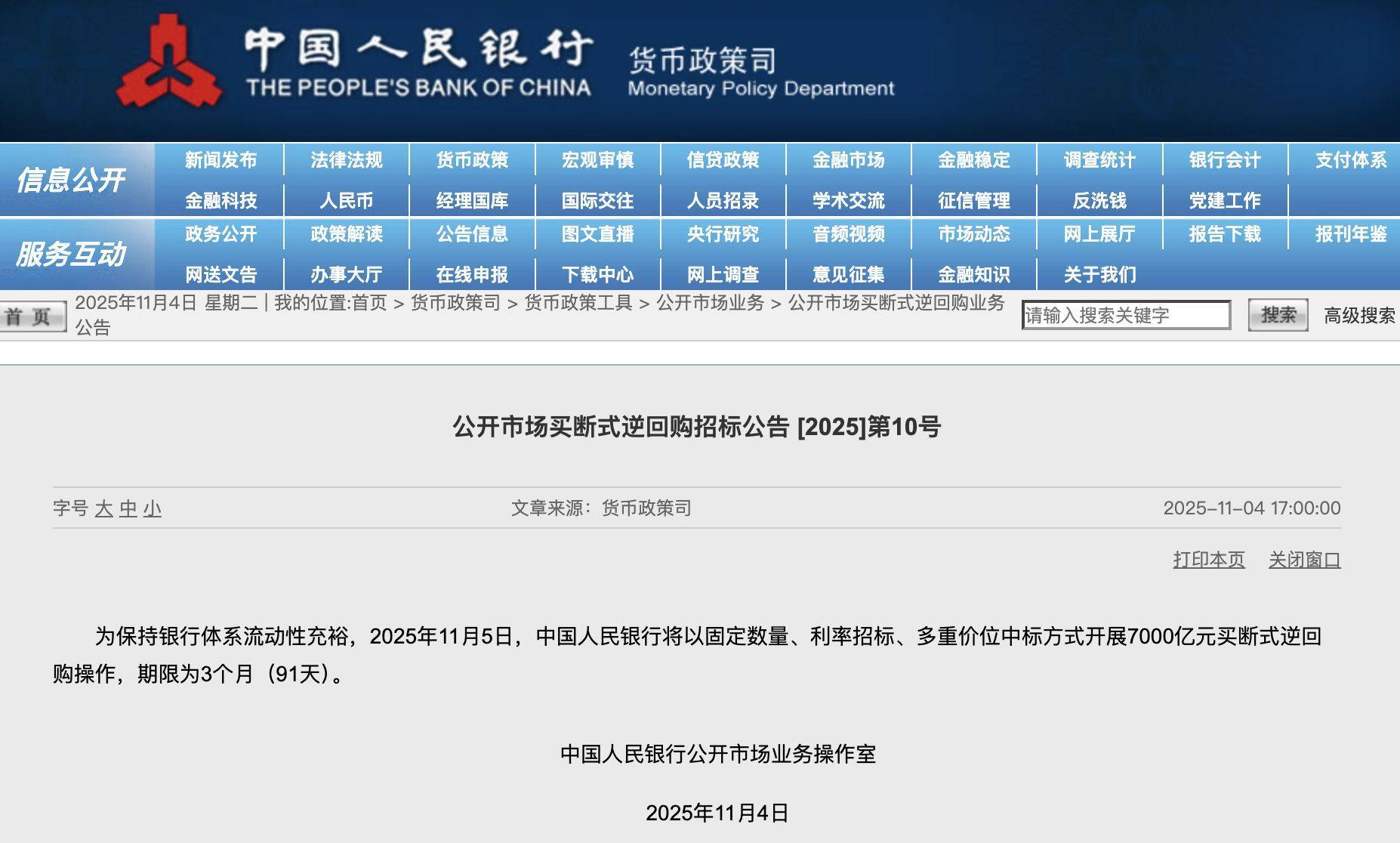Open the 公告信息 announcements section
Image resolution: width=1400 pixels, height=843 pixels.
pyautogui.click(x=472, y=236)
